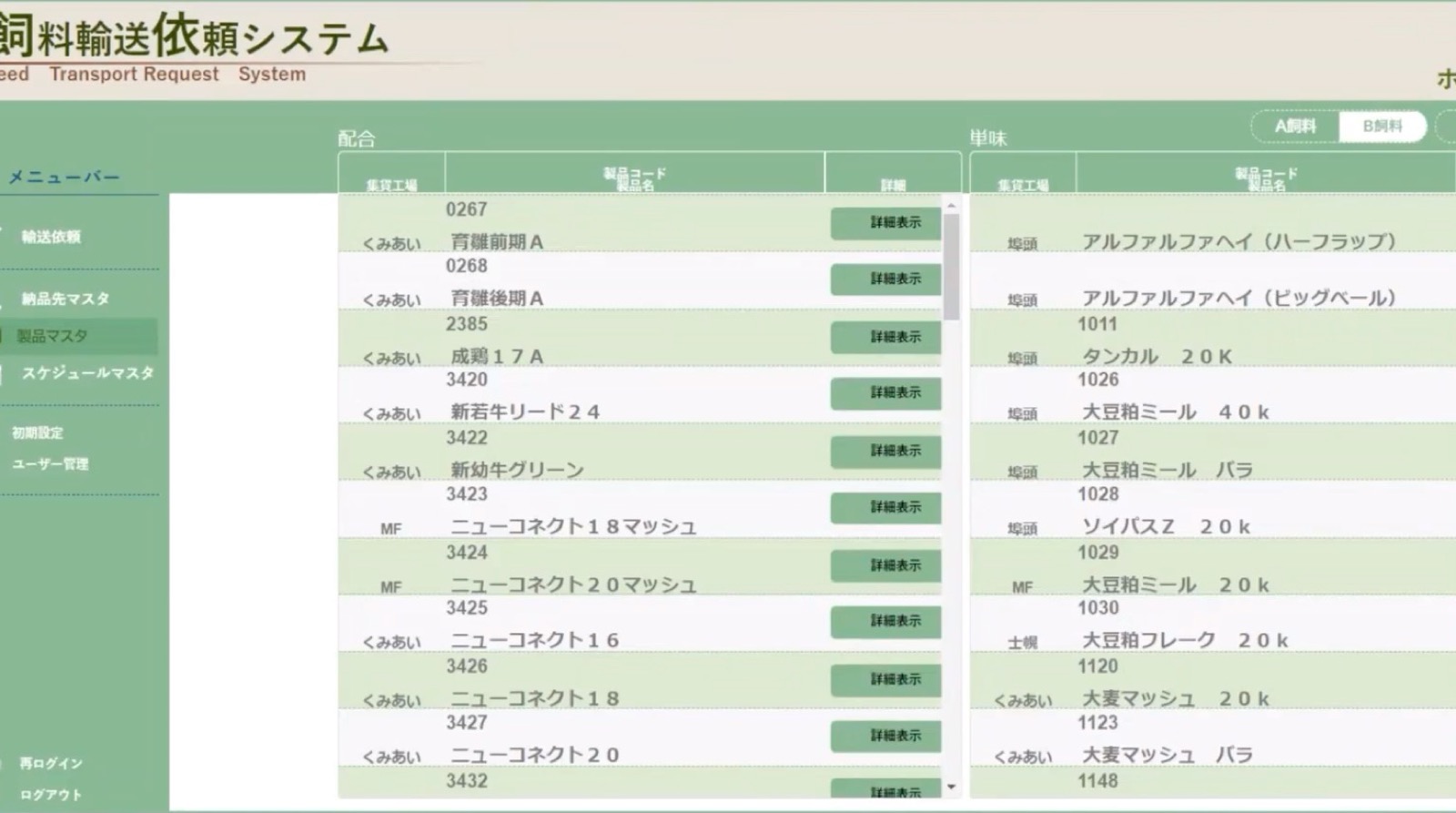The height and width of the screenshot is (813, 1456).
Task: Select 大豆粕ミール 40k row
Action: point(1213,395)
